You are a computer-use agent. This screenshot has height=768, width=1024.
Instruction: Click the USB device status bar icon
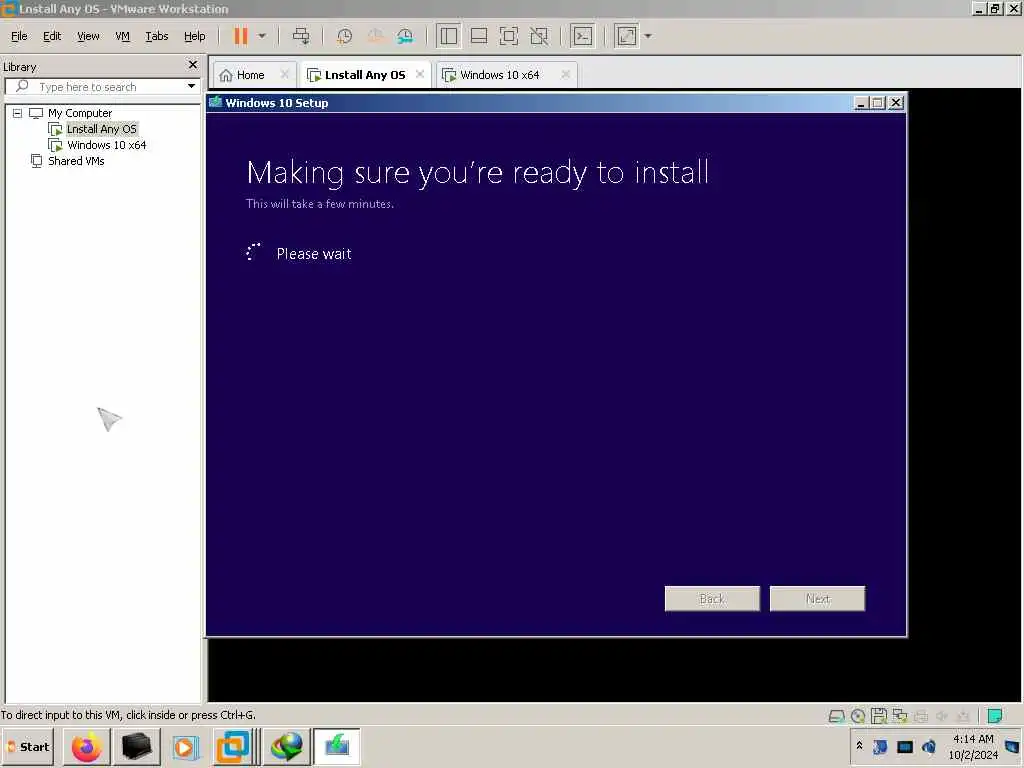tap(963, 716)
